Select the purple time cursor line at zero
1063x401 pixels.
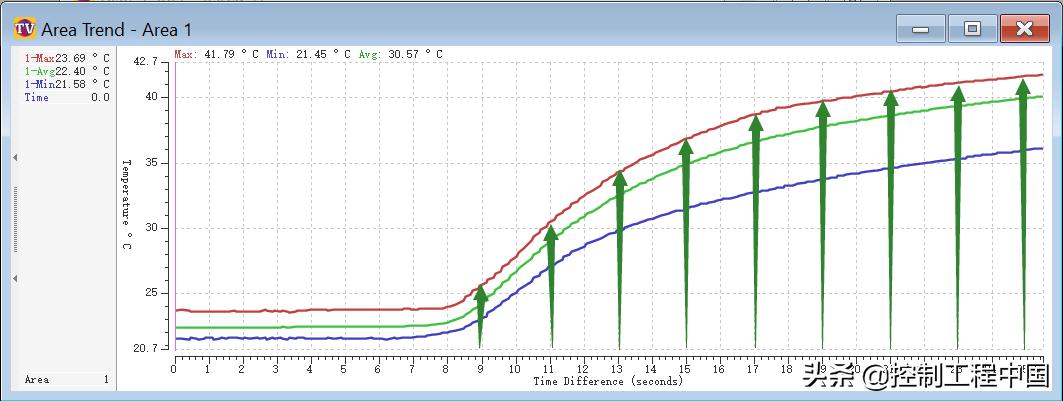pos(175,206)
